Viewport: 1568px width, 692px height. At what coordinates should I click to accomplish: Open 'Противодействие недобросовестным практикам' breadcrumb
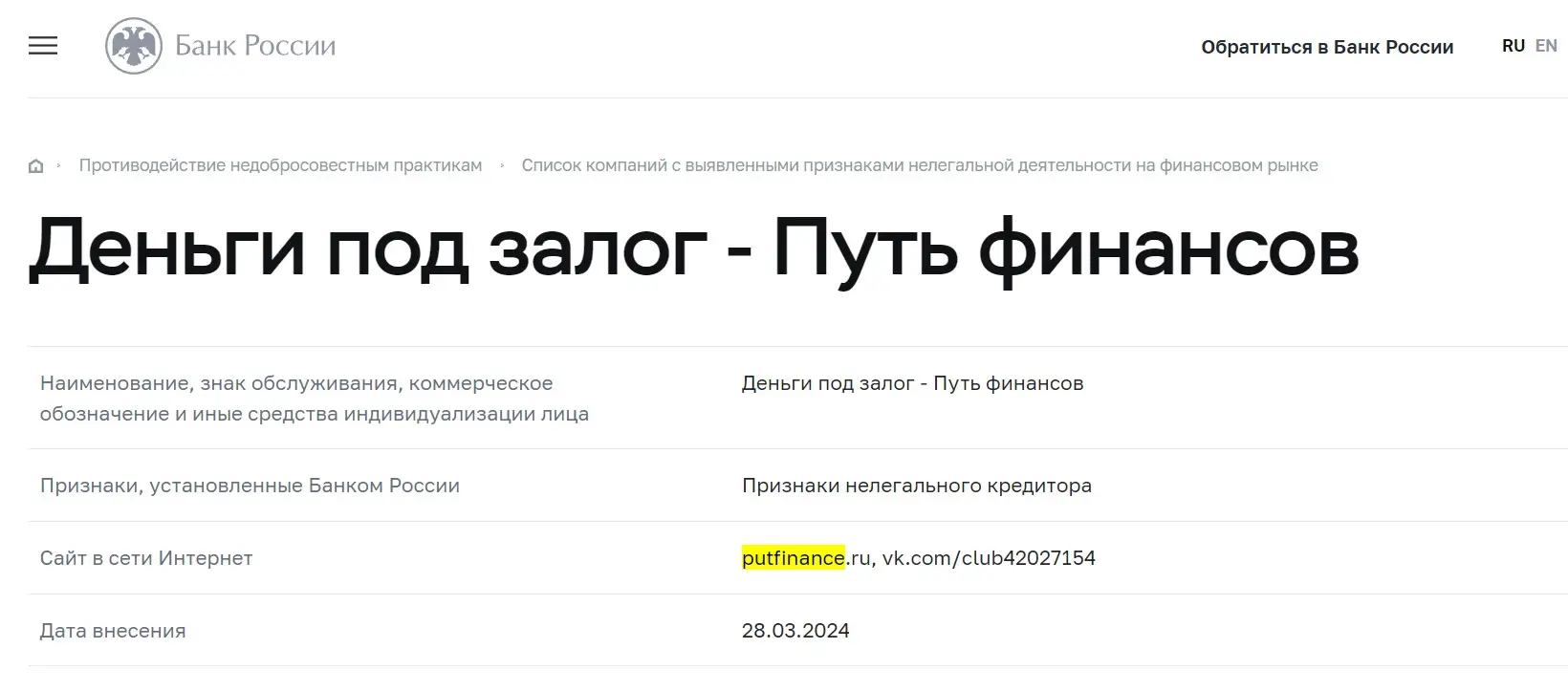tap(280, 165)
